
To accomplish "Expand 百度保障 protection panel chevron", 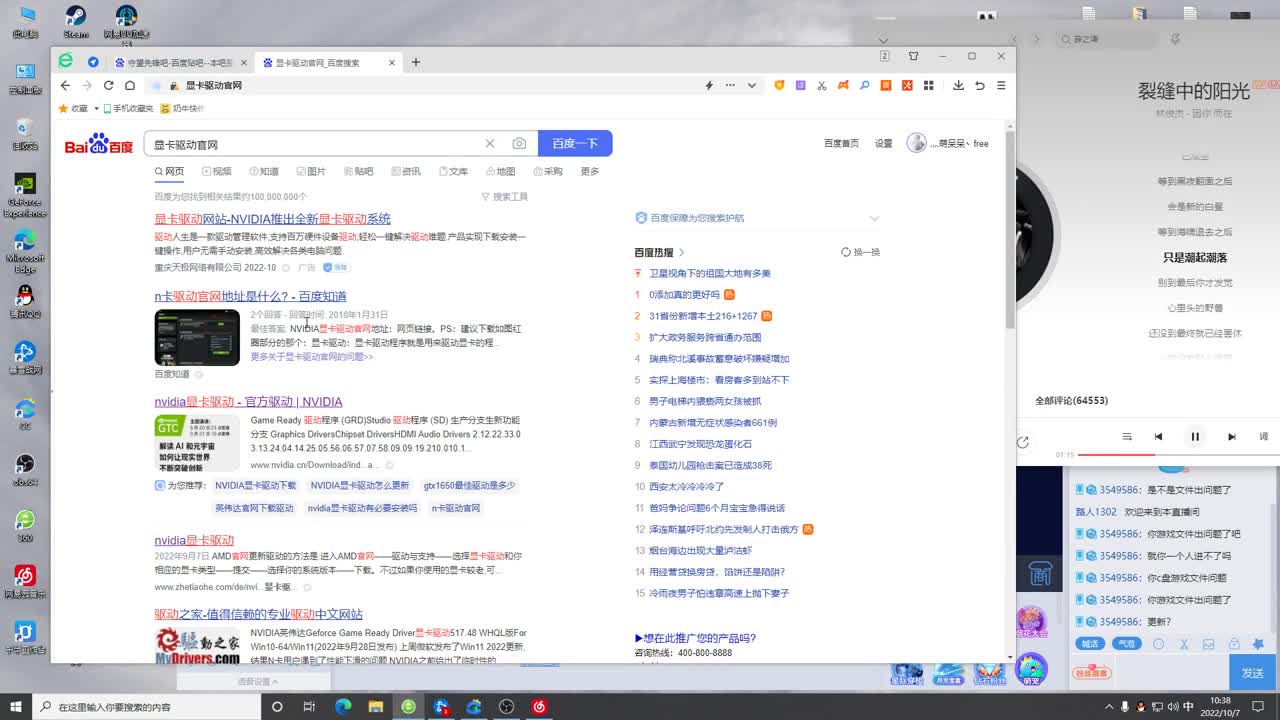I will coord(874,218).
